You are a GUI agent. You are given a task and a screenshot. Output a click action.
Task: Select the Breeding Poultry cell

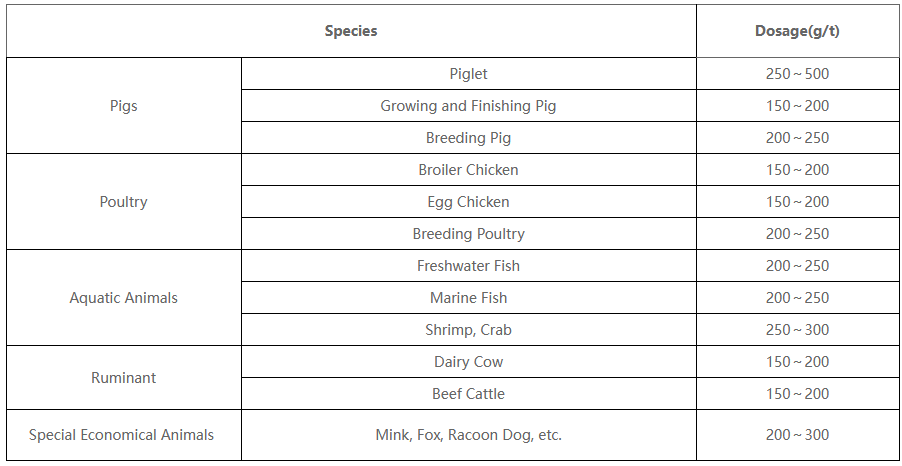pos(468,234)
